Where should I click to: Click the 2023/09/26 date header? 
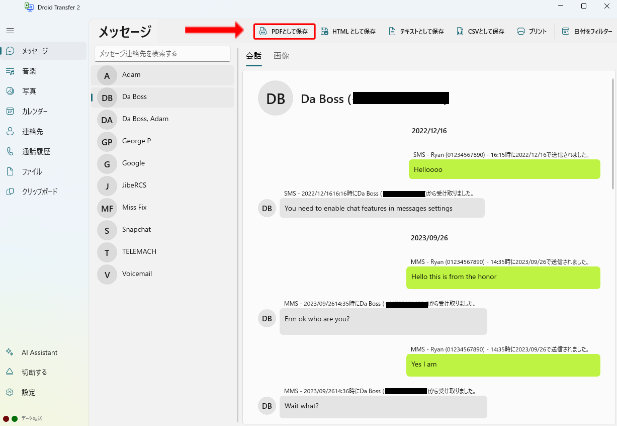coord(429,238)
